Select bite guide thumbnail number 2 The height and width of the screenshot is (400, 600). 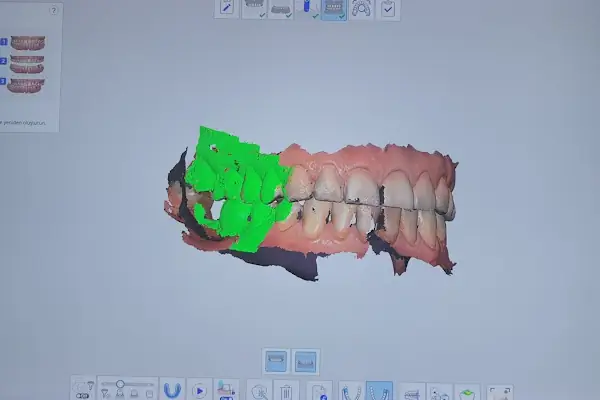(27, 64)
